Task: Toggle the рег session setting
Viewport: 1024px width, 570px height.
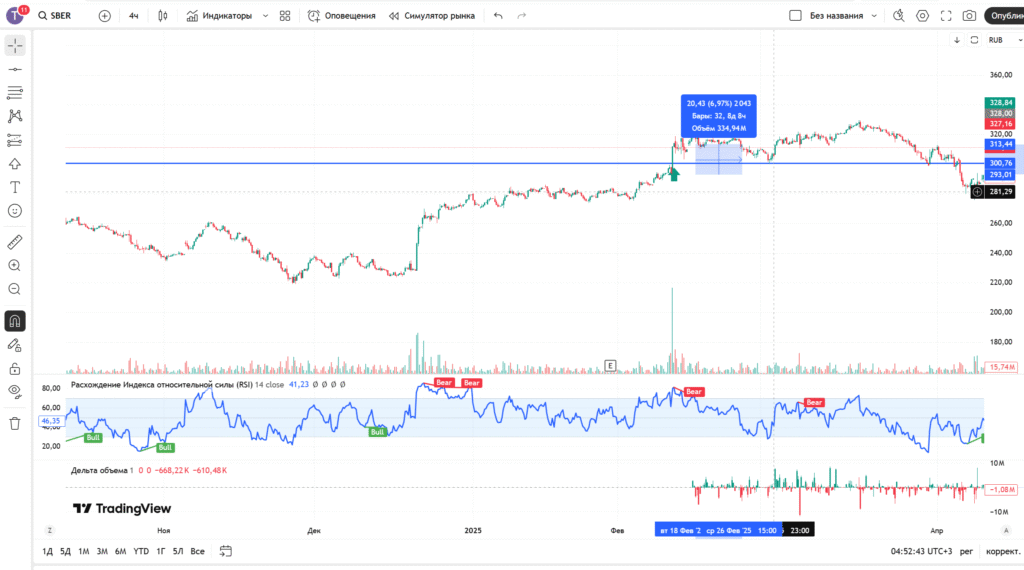Action: [x=967, y=551]
